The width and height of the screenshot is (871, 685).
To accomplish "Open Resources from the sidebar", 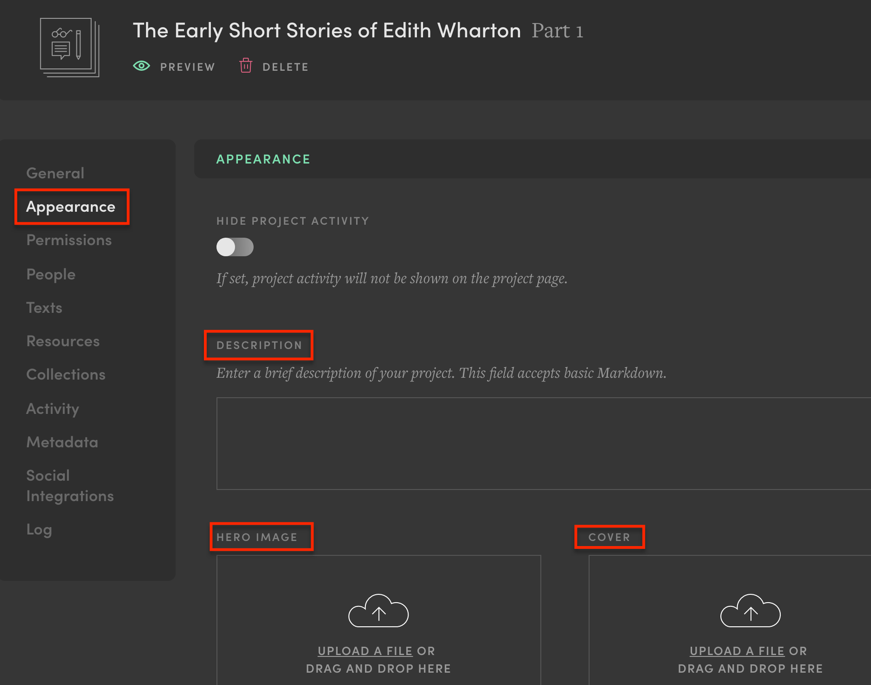I will coord(63,341).
